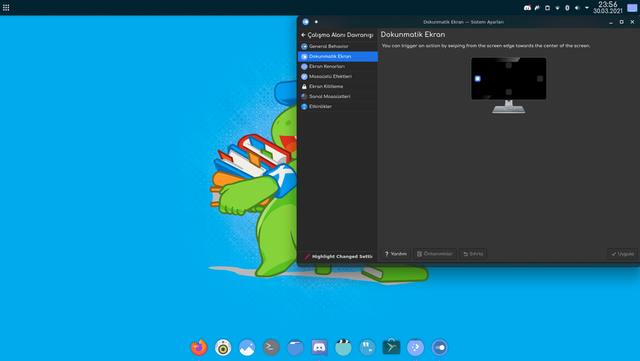Open the application launcher grid
Screen dimensions: 640x361
click(6, 8)
